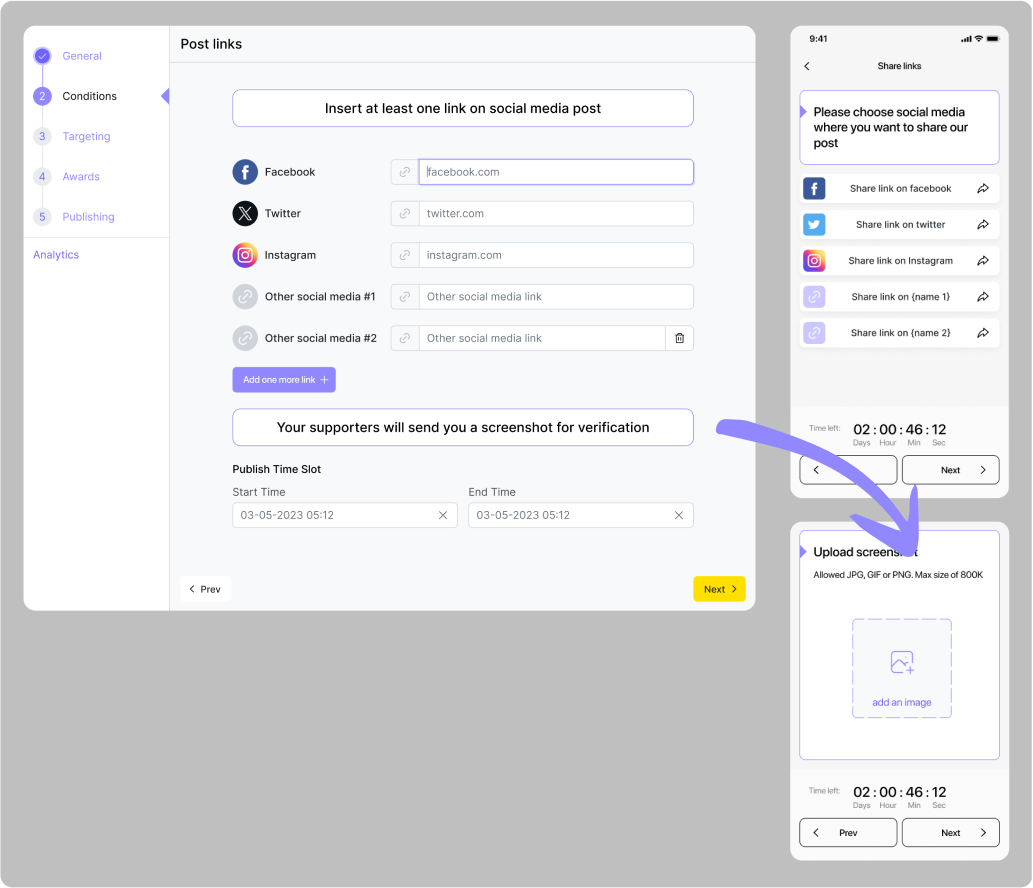Image resolution: width=1033 pixels, height=888 pixels.
Task: Focus the twitter.com link input field
Action: coord(555,214)
